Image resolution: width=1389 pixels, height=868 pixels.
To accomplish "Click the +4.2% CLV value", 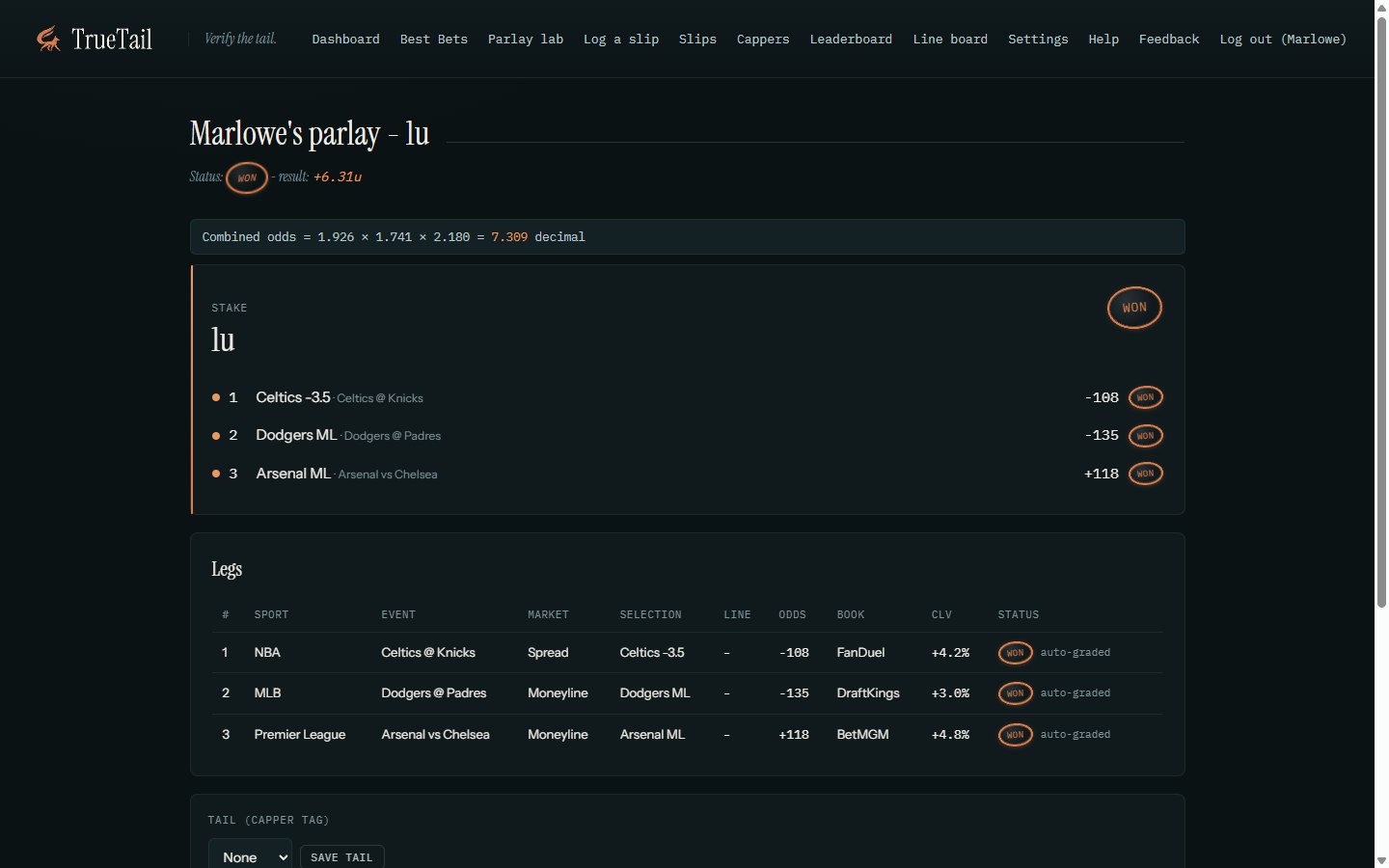I will (950, 653).
